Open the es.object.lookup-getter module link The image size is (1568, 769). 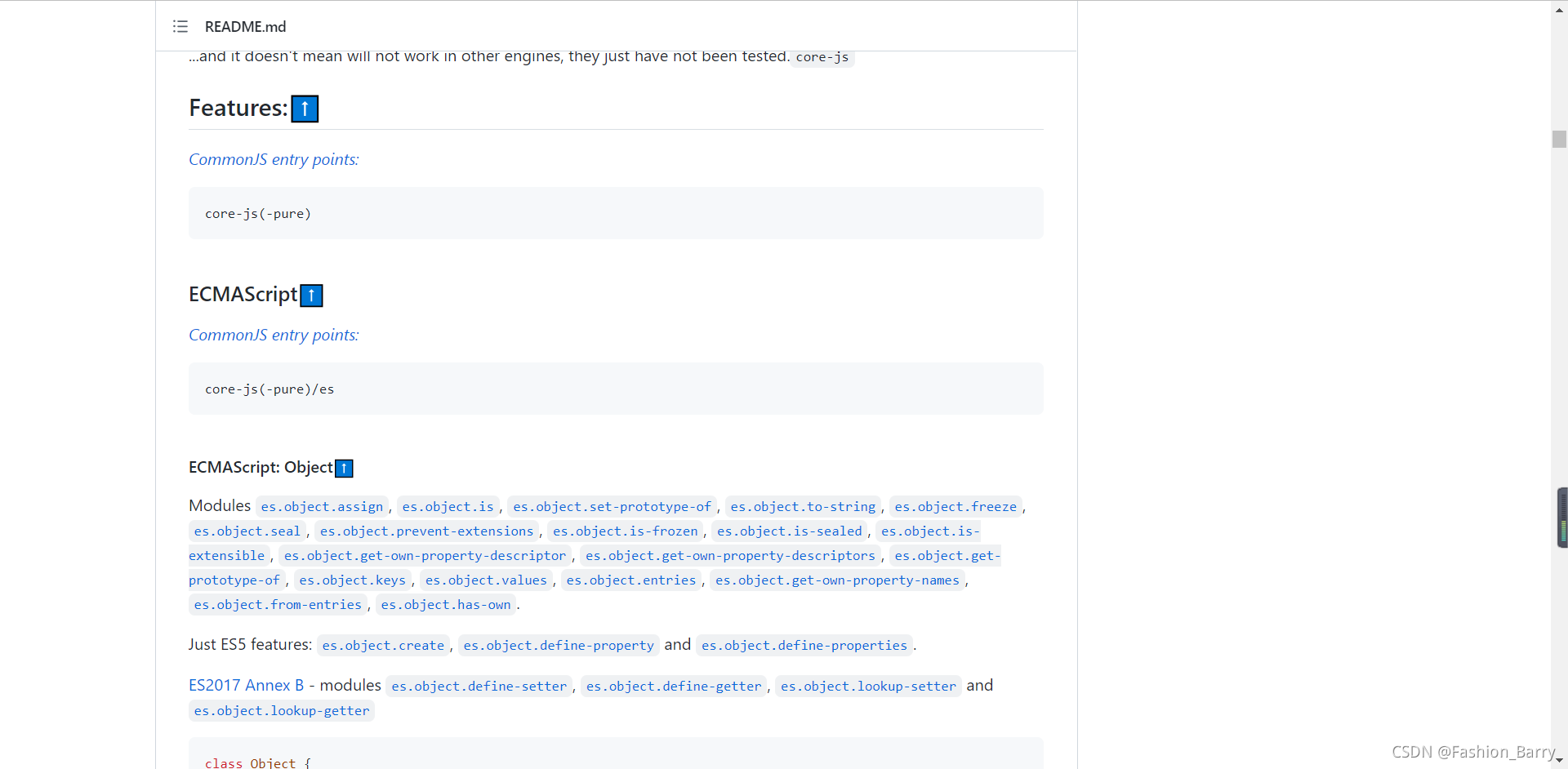[282, 711]
